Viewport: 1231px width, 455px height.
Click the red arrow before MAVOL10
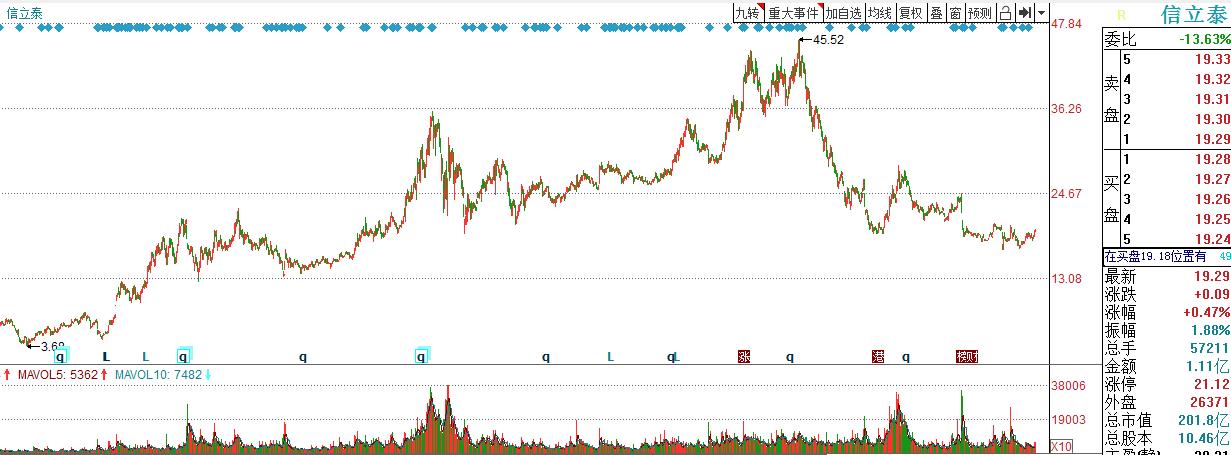(104, 376)
